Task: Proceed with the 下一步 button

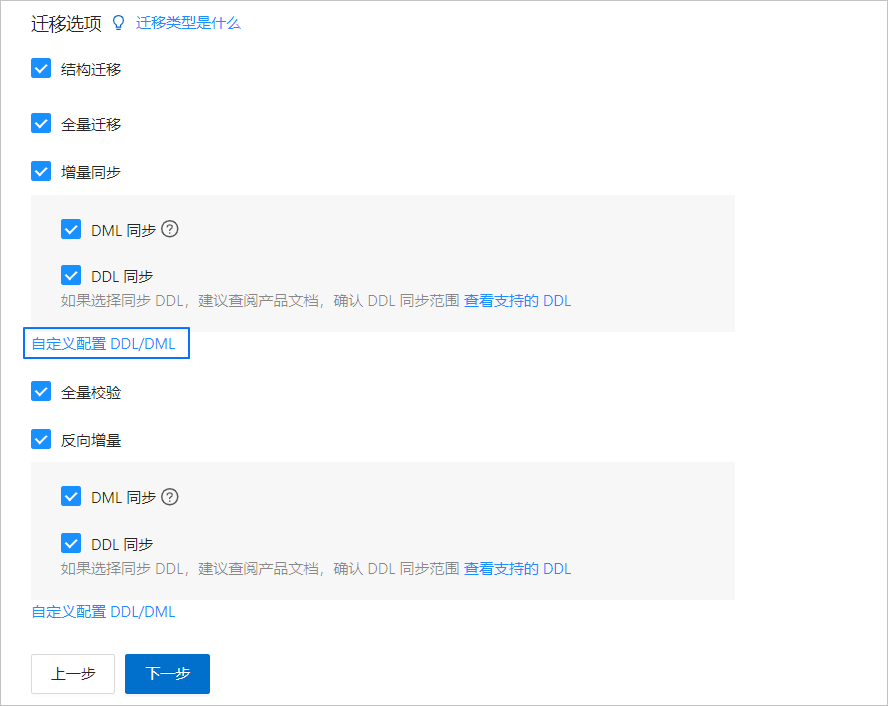Action: click(168, 674)
